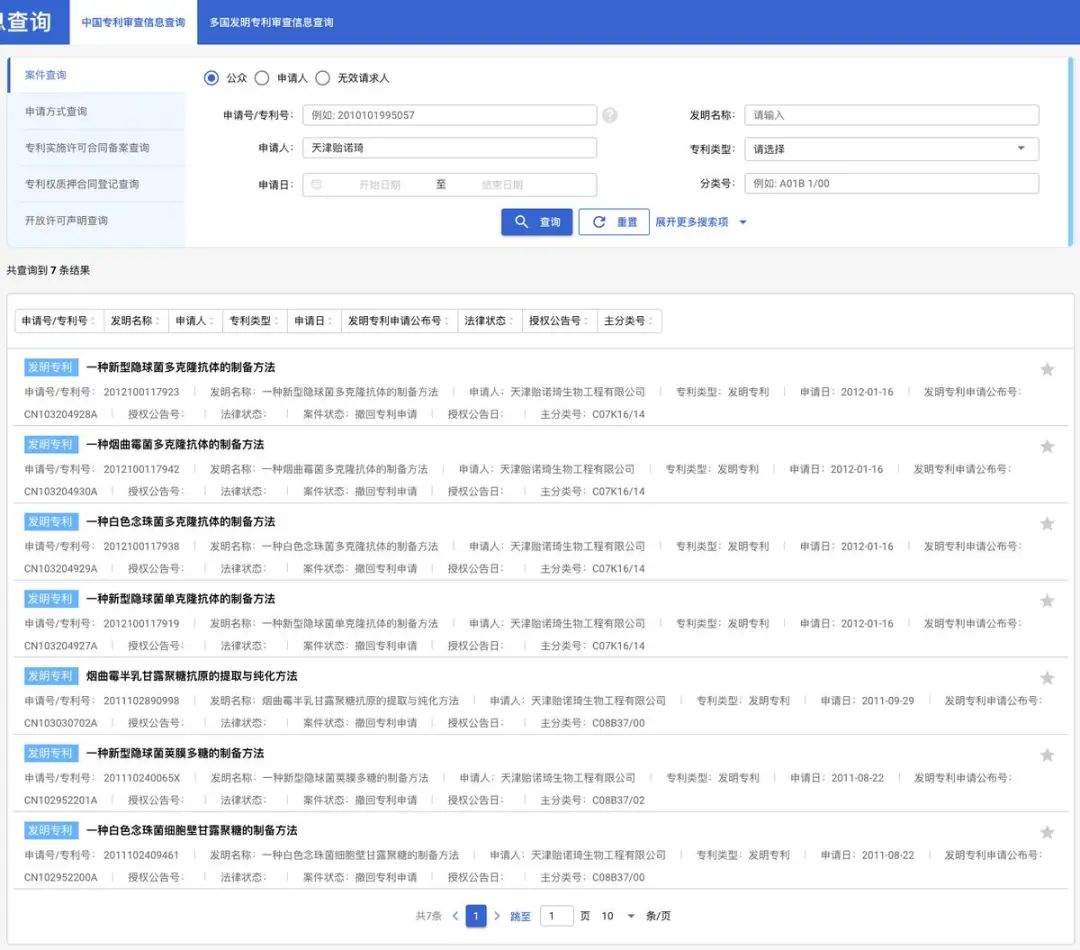Click the blue 查询 search button
Viewport: 1080px width, 950px height.
pos(537,222)
